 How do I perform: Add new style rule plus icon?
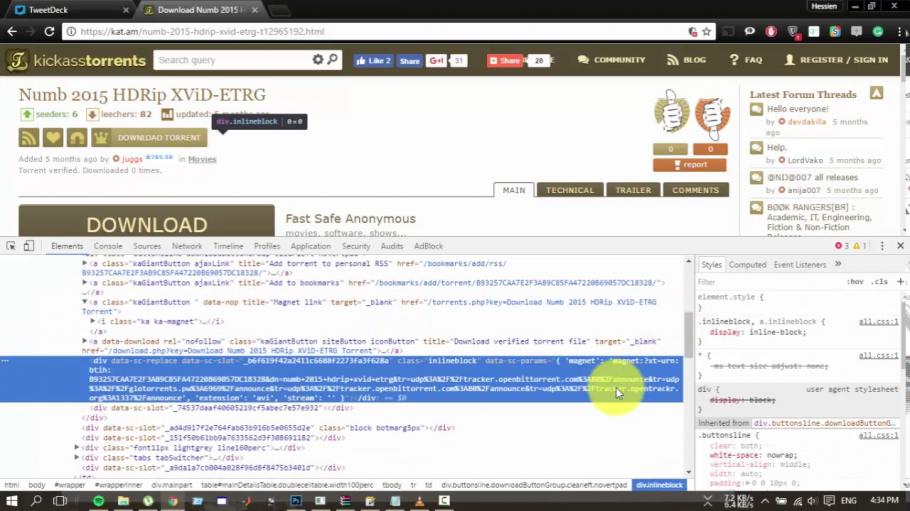click(900, 282)
